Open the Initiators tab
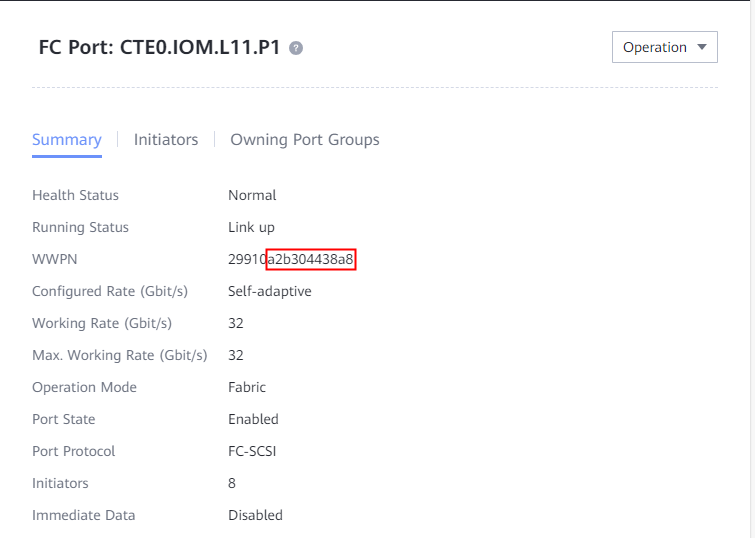Viewport: 755px width, 538px height. 166,140
